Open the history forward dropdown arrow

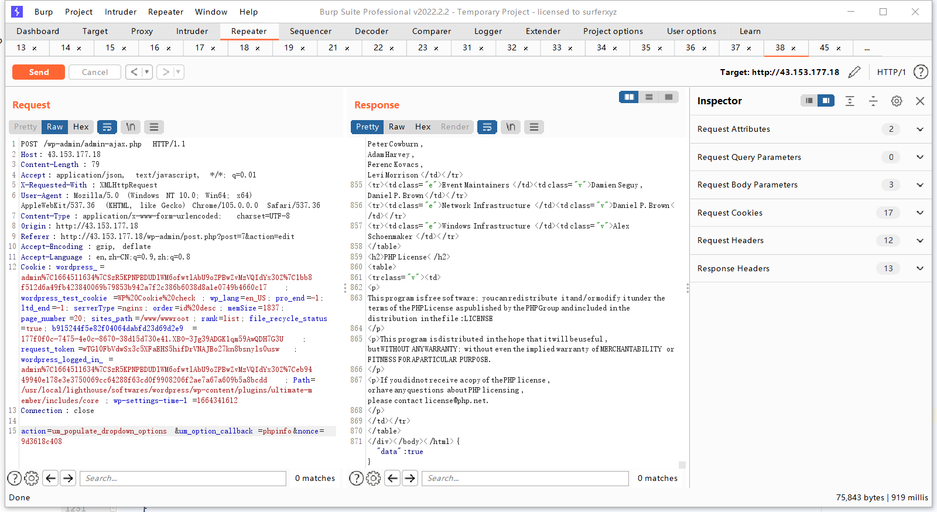click(178, 72)
